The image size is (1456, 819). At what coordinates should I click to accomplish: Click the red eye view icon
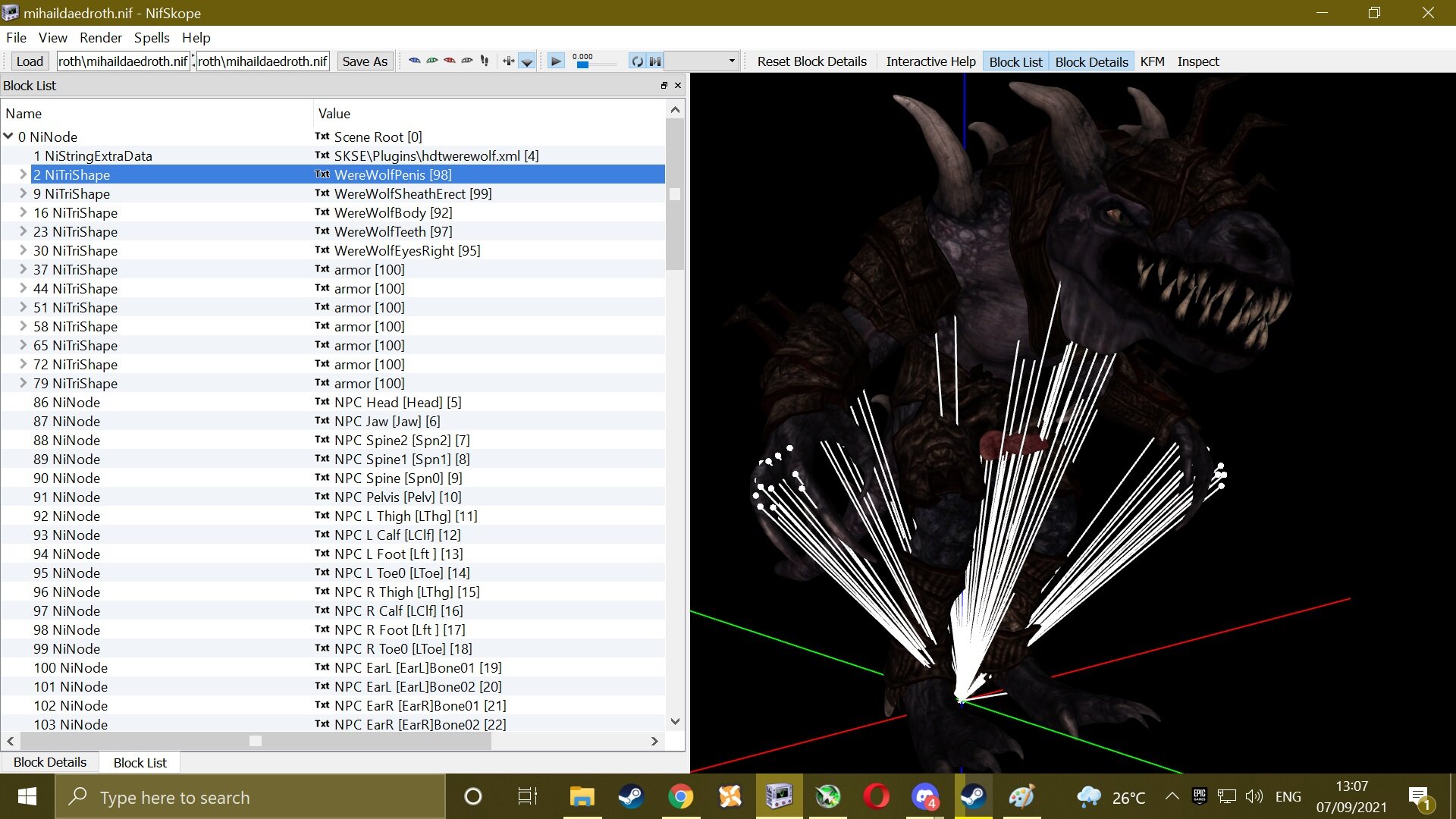(450, 61)
